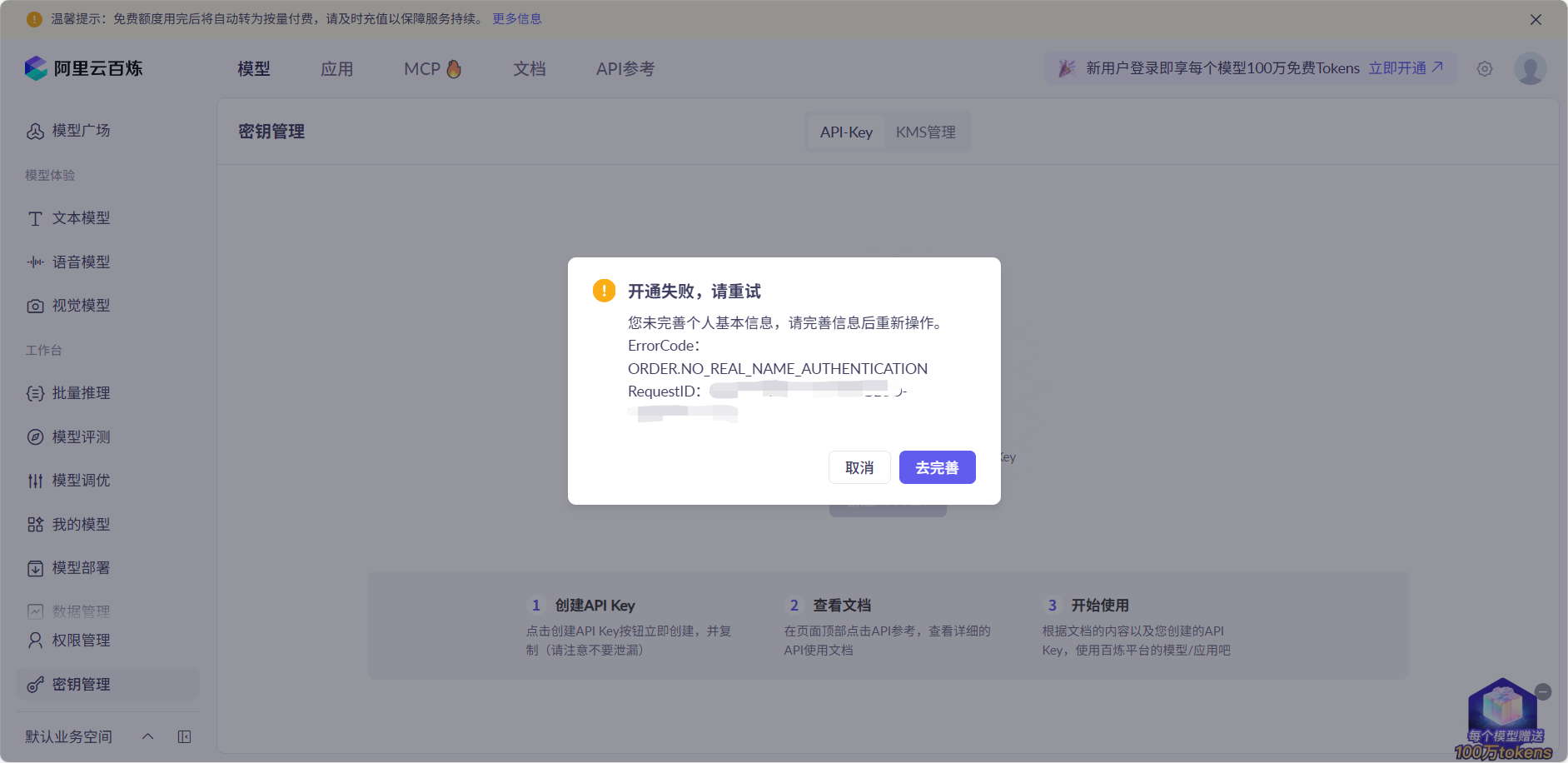1568x763 pixels.
Task: Switch to the KMS管理 tab
Action: pos(926,132)
